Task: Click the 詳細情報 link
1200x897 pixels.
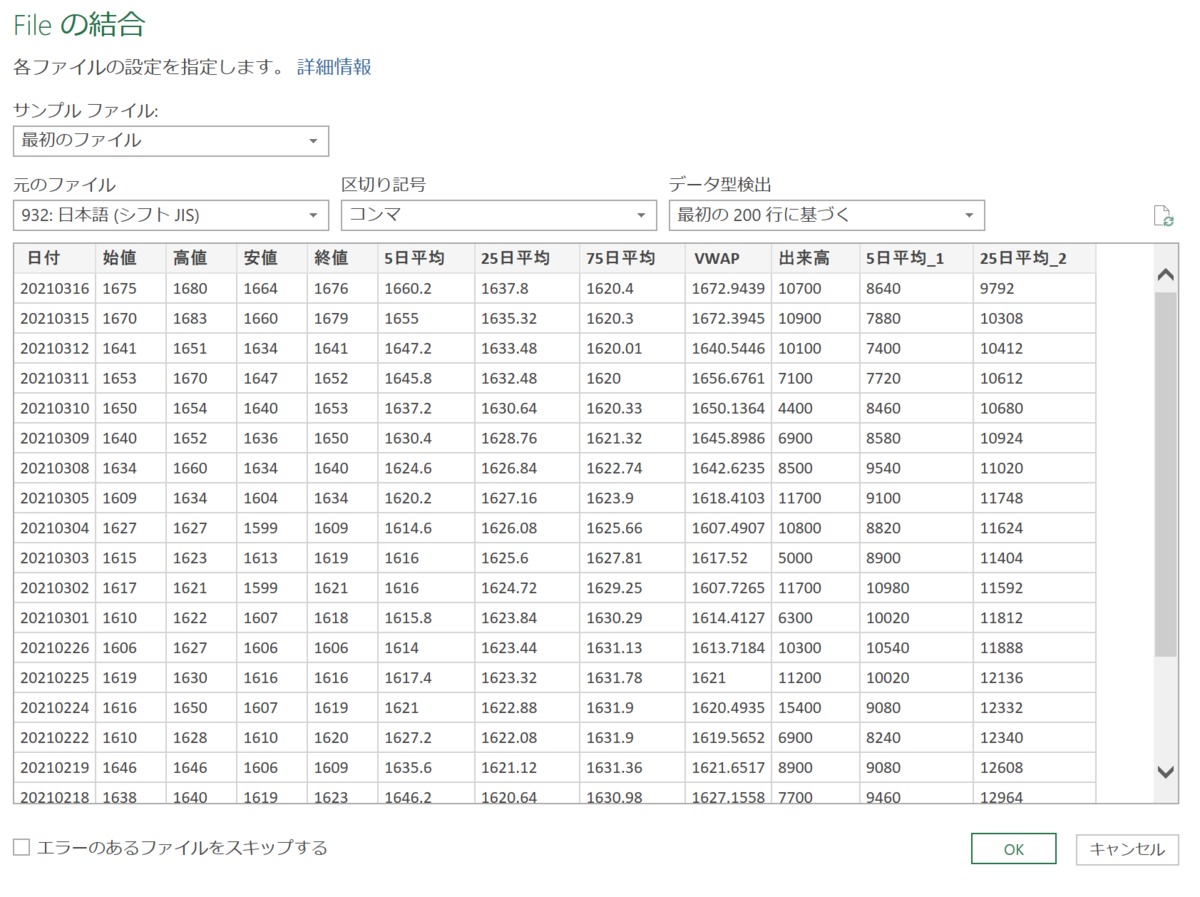Action: click(334, 68)
